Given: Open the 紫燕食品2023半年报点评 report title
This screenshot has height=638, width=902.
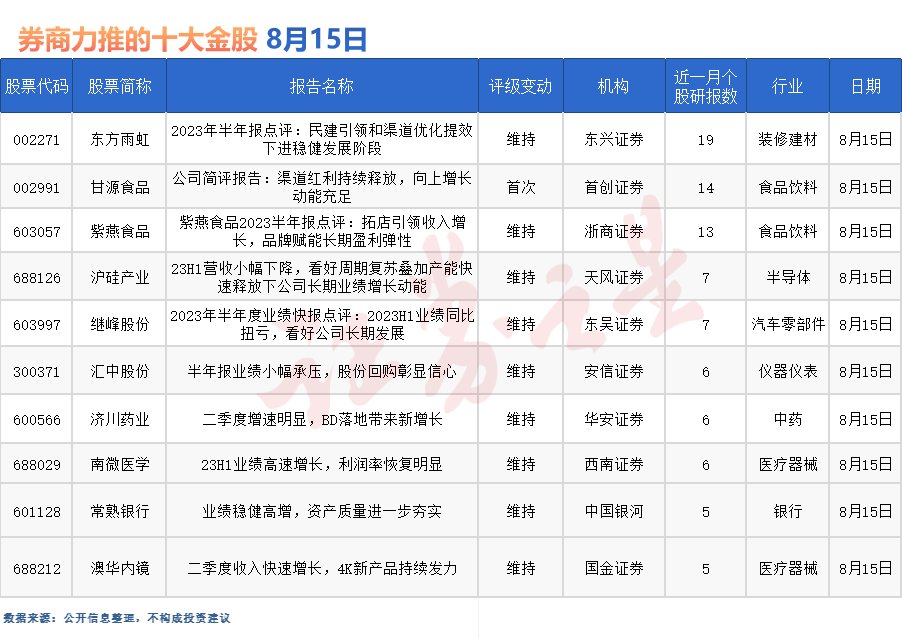Looking at the screenshot, I should pos(322,231).
